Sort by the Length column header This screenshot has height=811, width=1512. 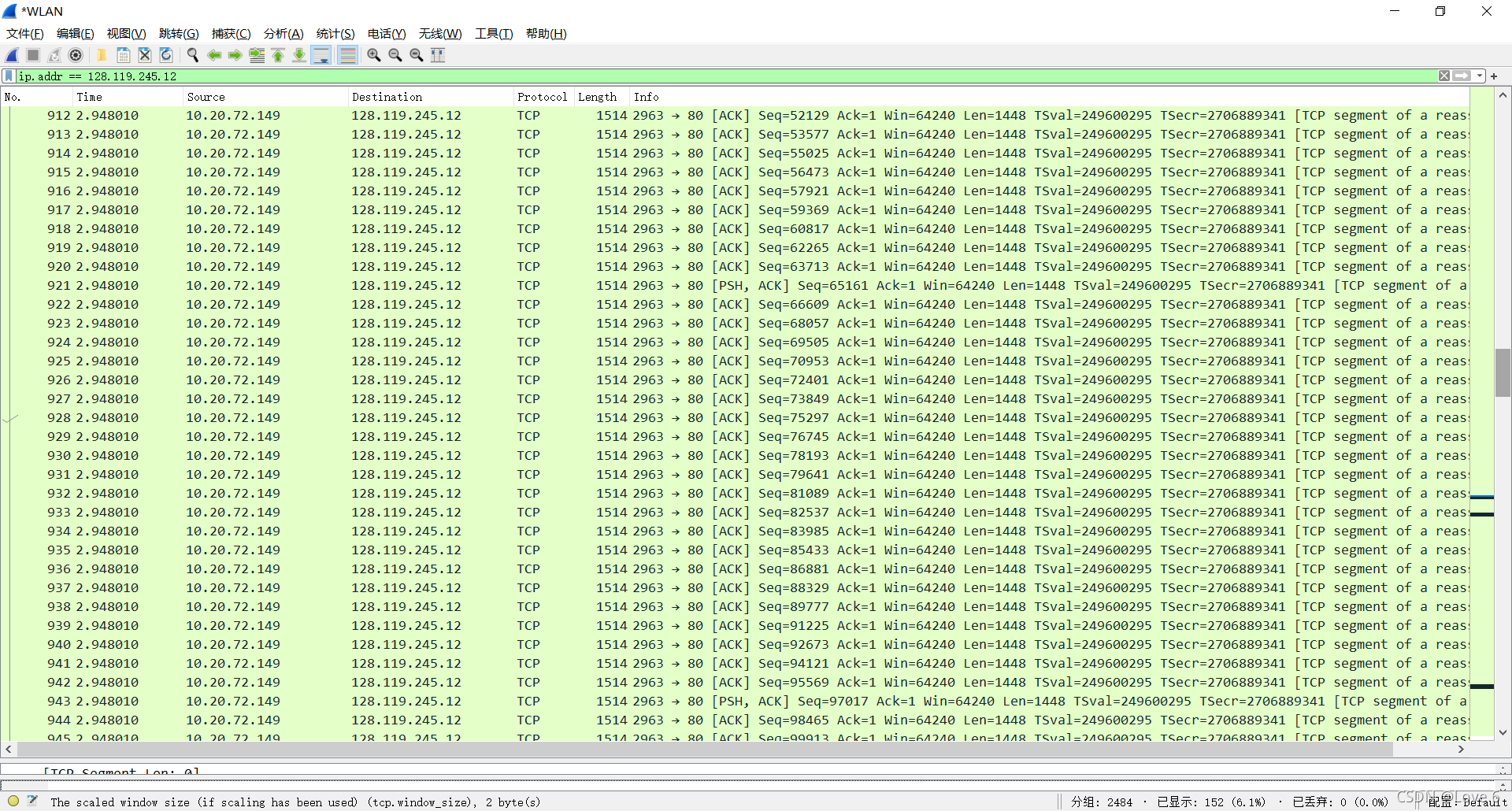tap(602, 97)
